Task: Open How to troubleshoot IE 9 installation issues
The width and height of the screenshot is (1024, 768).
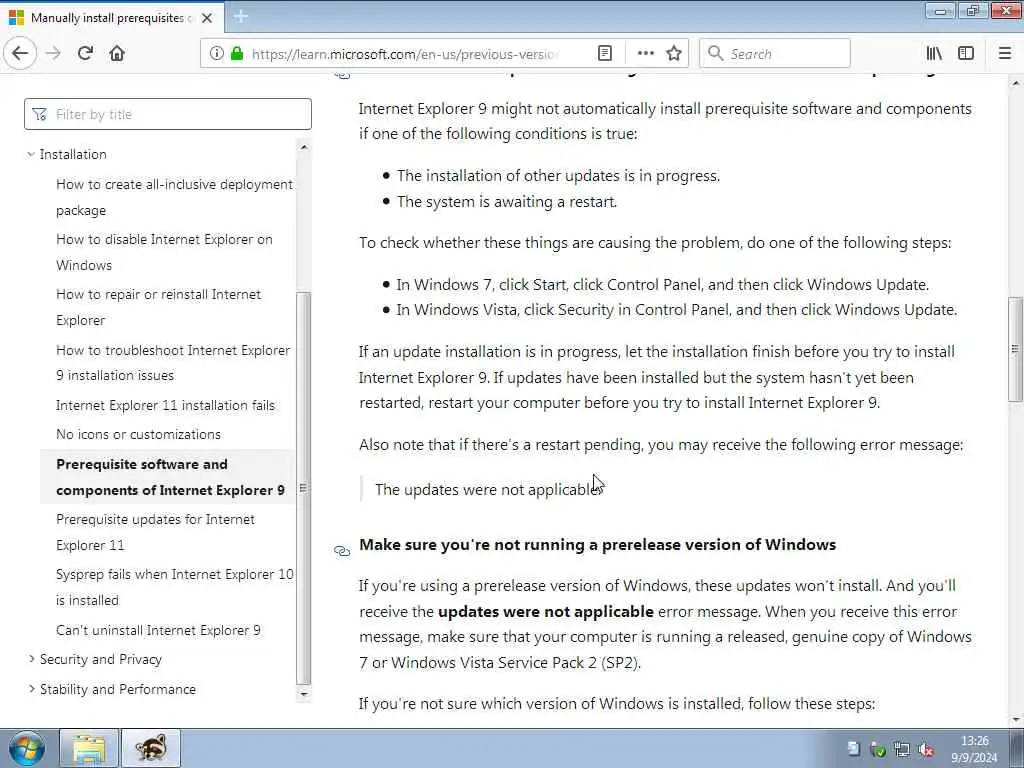Action: [x=173, y=362]
